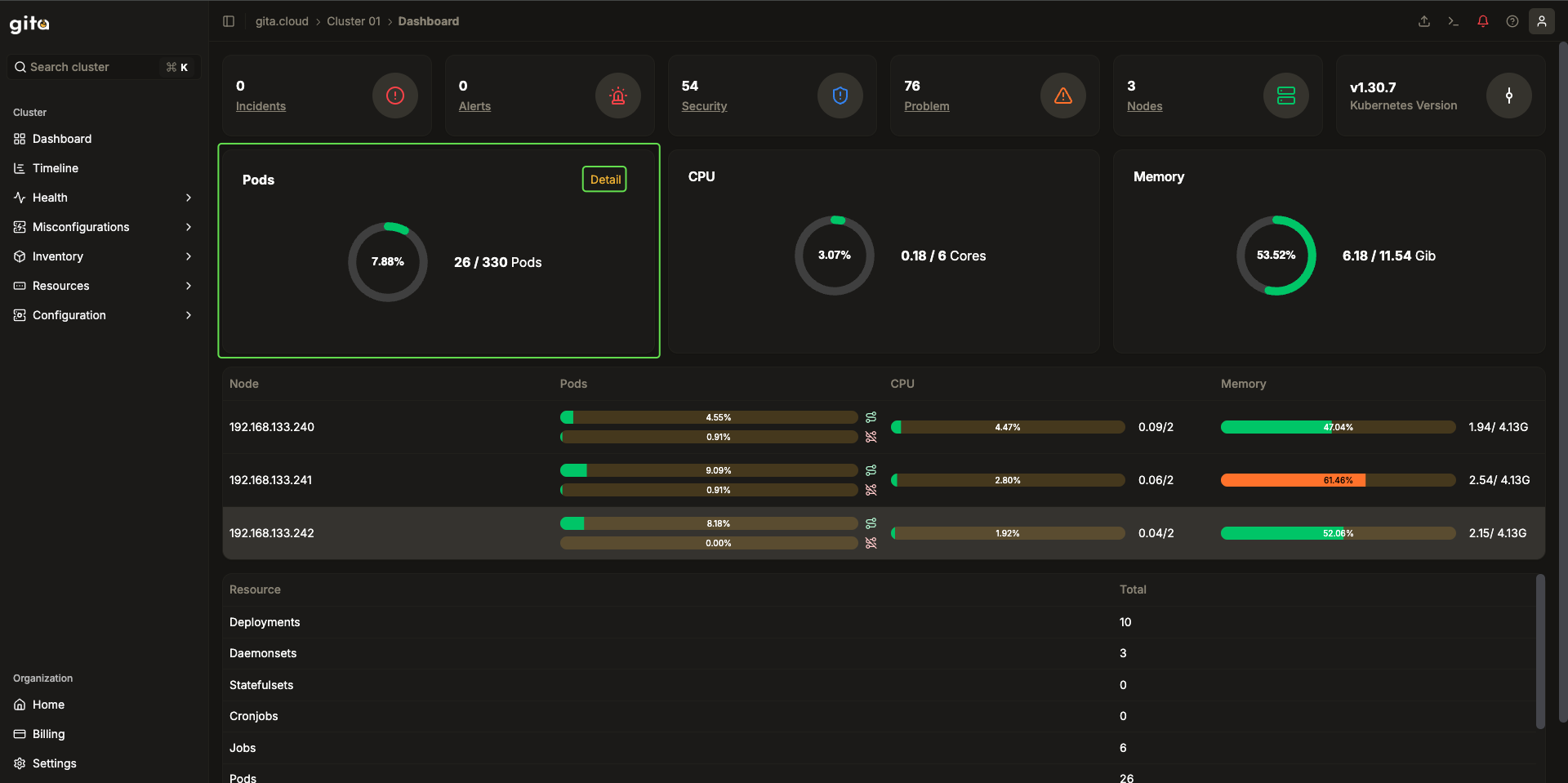
Task: Select Misconfigurations sidebar item
Action: [x=104, y=227]
